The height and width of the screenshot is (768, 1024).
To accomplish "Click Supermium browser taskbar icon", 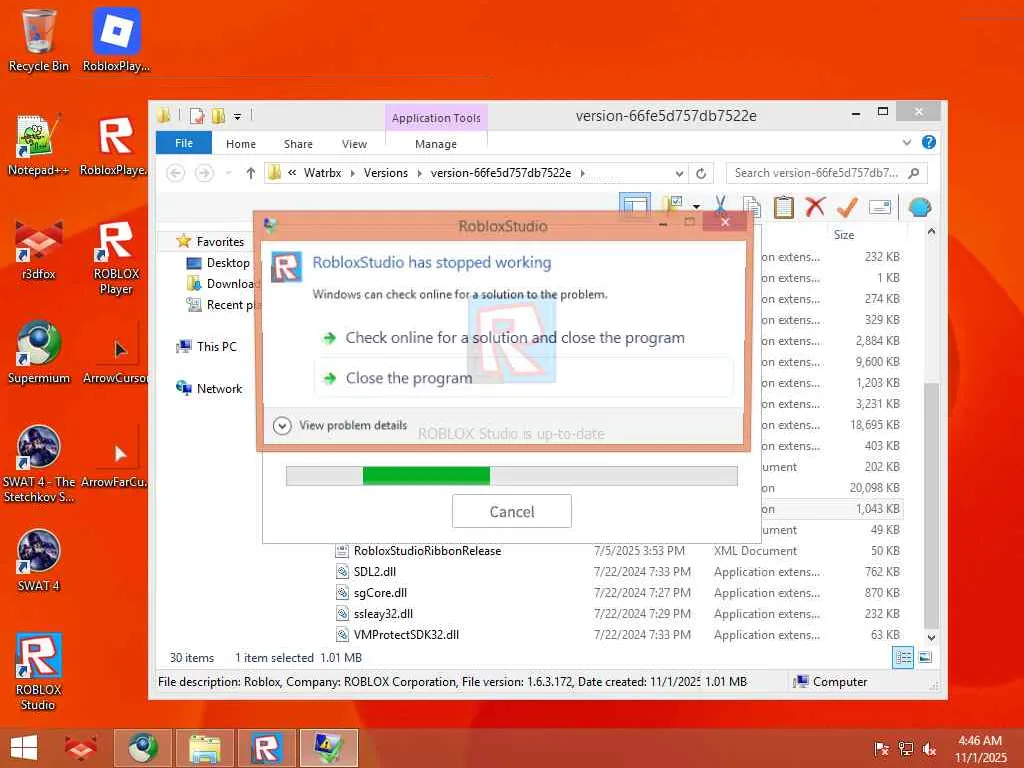I will coord(142,748).
